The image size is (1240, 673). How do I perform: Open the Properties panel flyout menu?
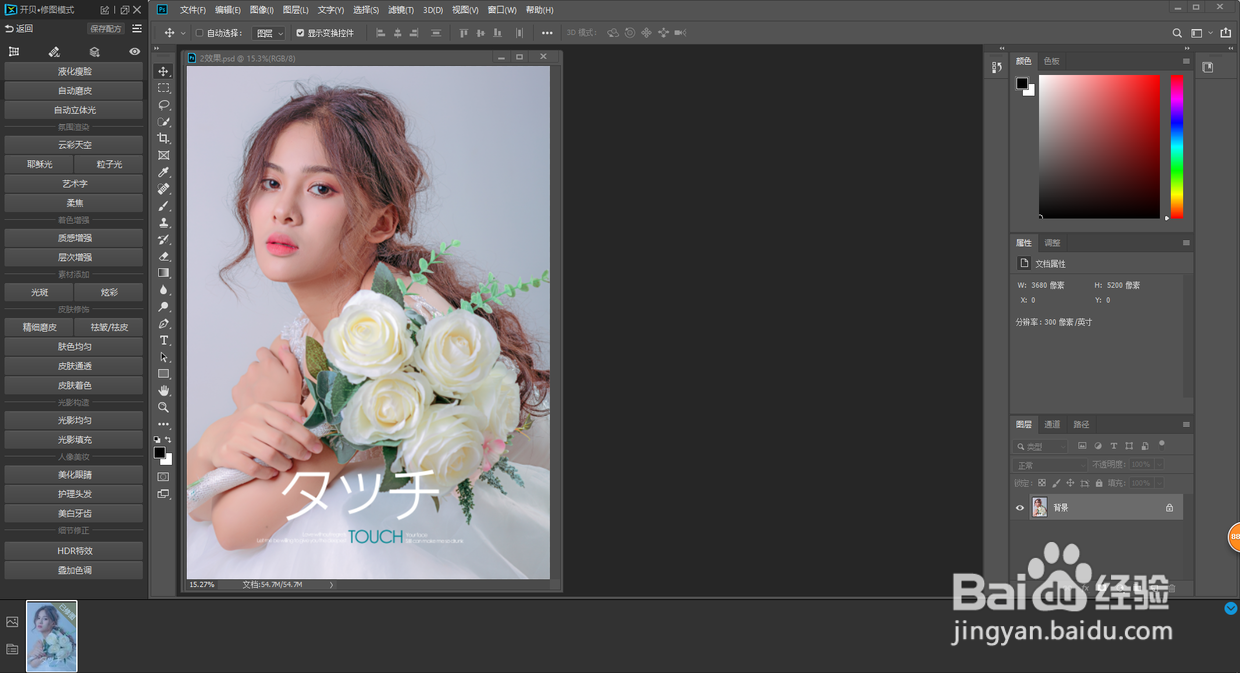[1186, 243]
